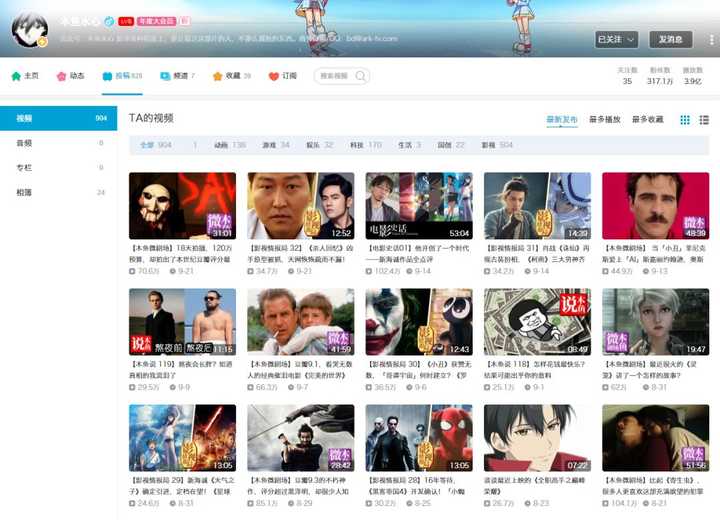Filter videos by 影视 504 category
This screenshot has width=720, height=520.
[x=497, y=145]
